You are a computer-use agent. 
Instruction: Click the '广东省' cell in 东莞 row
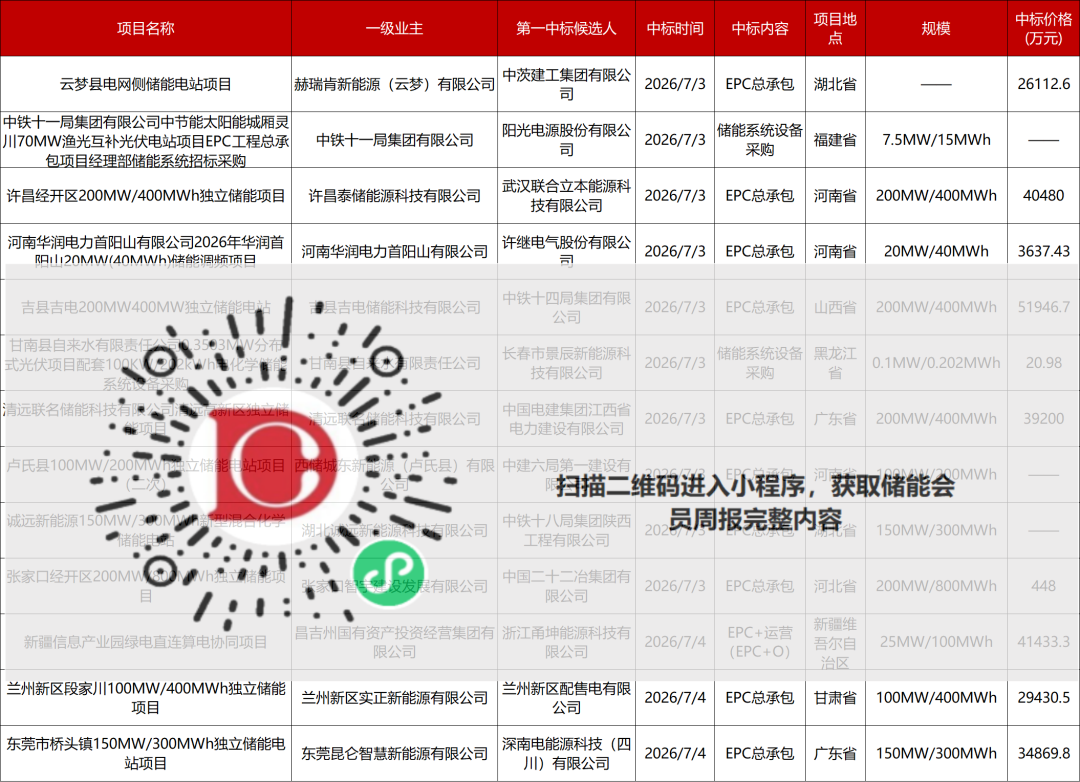[835, 754]
